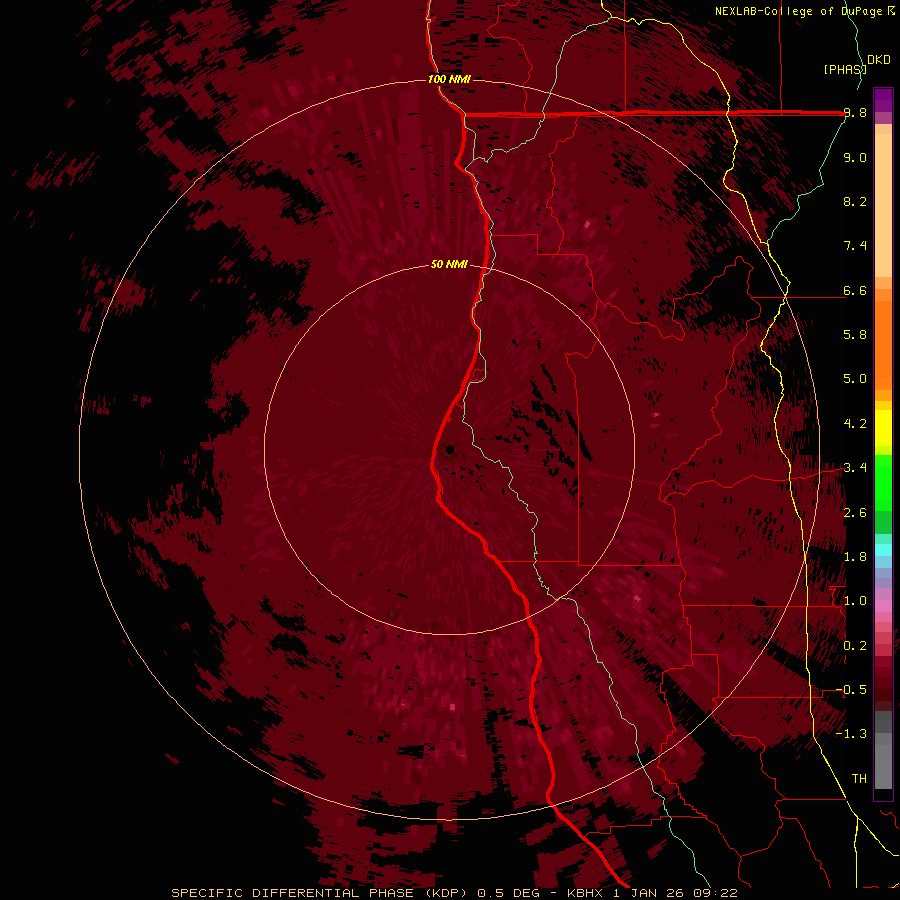Image resolution: width=900 pixels, height=900 pixels.
Task: Click the yellow segment of the color bar
Action: click(883, 428)
